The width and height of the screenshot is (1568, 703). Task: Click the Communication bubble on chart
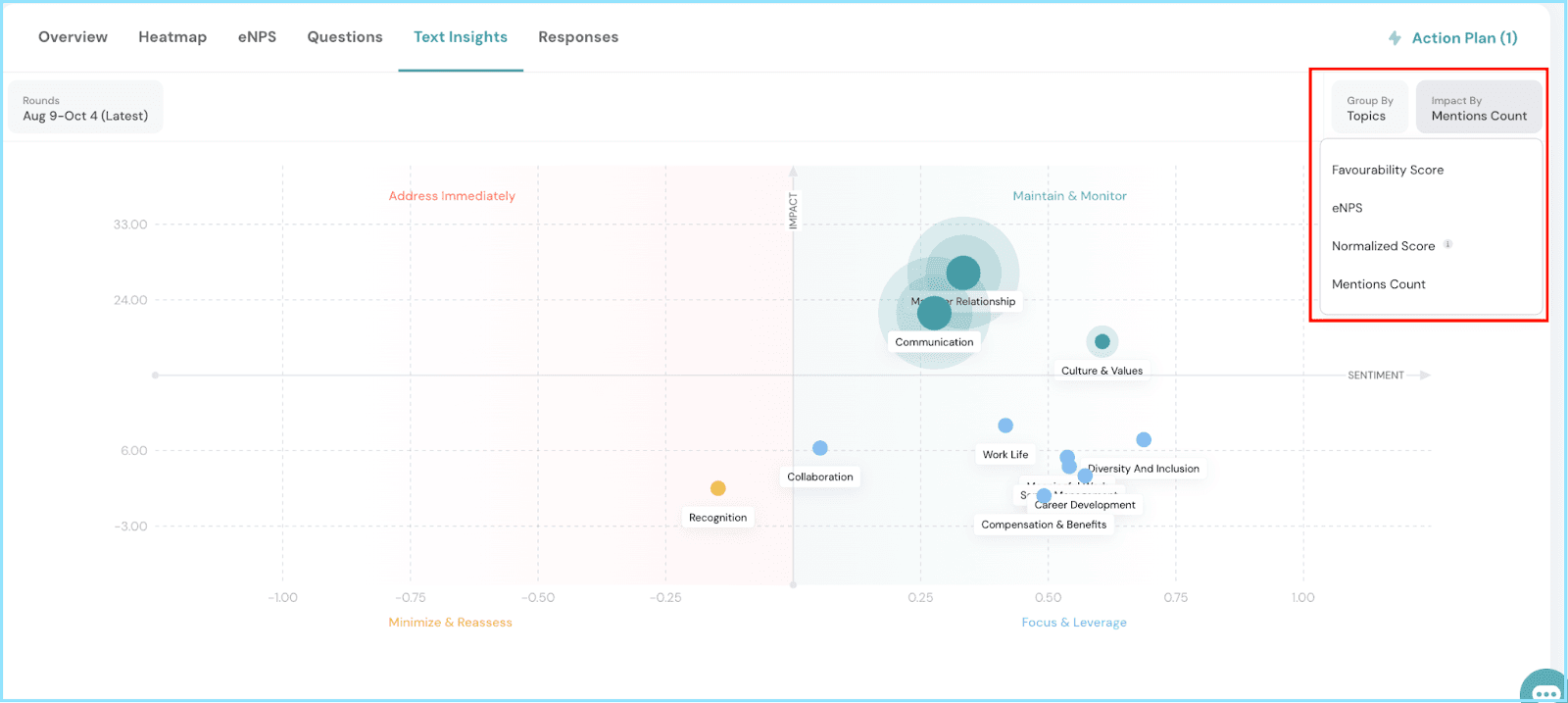[934, 313]
